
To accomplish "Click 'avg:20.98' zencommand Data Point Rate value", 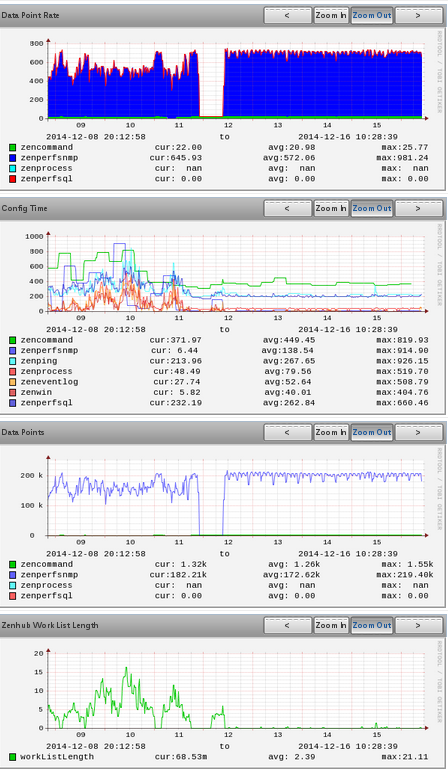I will (291, 148).
